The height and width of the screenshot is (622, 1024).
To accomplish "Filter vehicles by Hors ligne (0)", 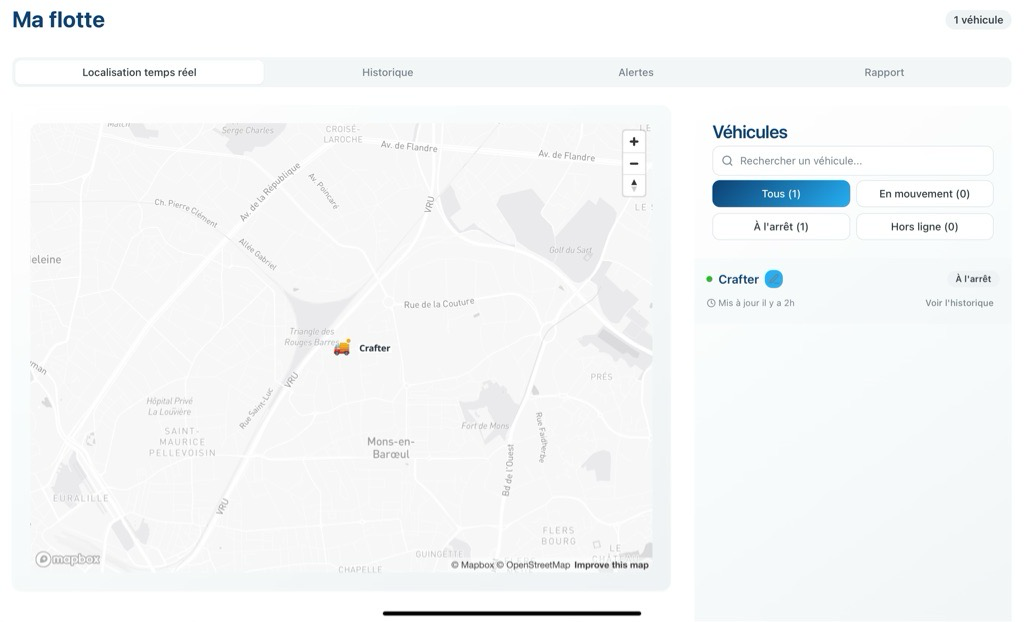I will pos(925,227).
